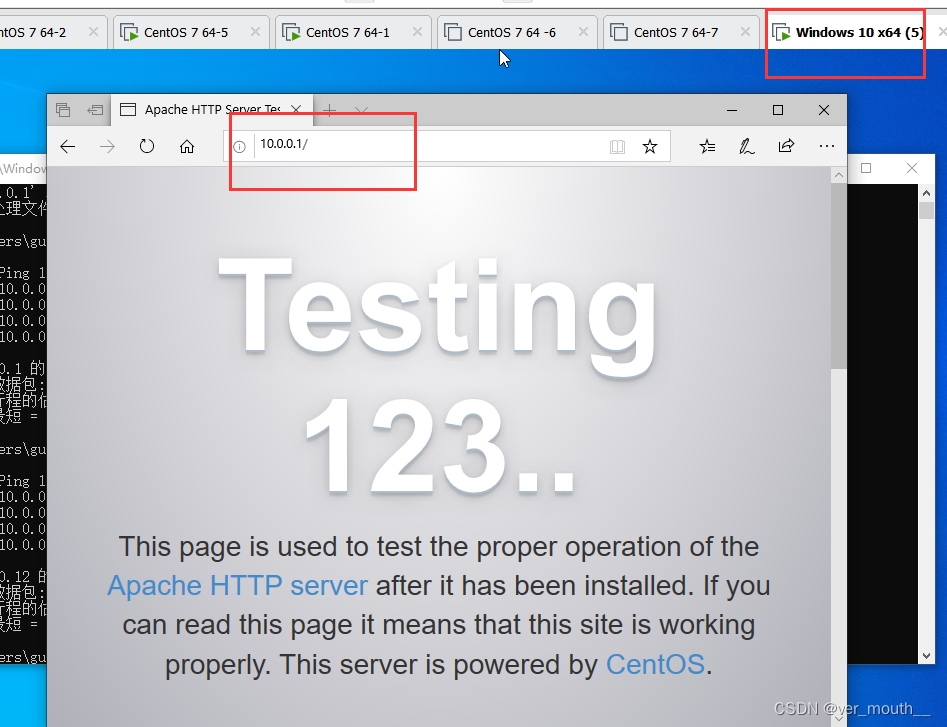Select the Apache HTTP Server Test tab
Screen dimensions: 947x727
[x=211, y=110]
